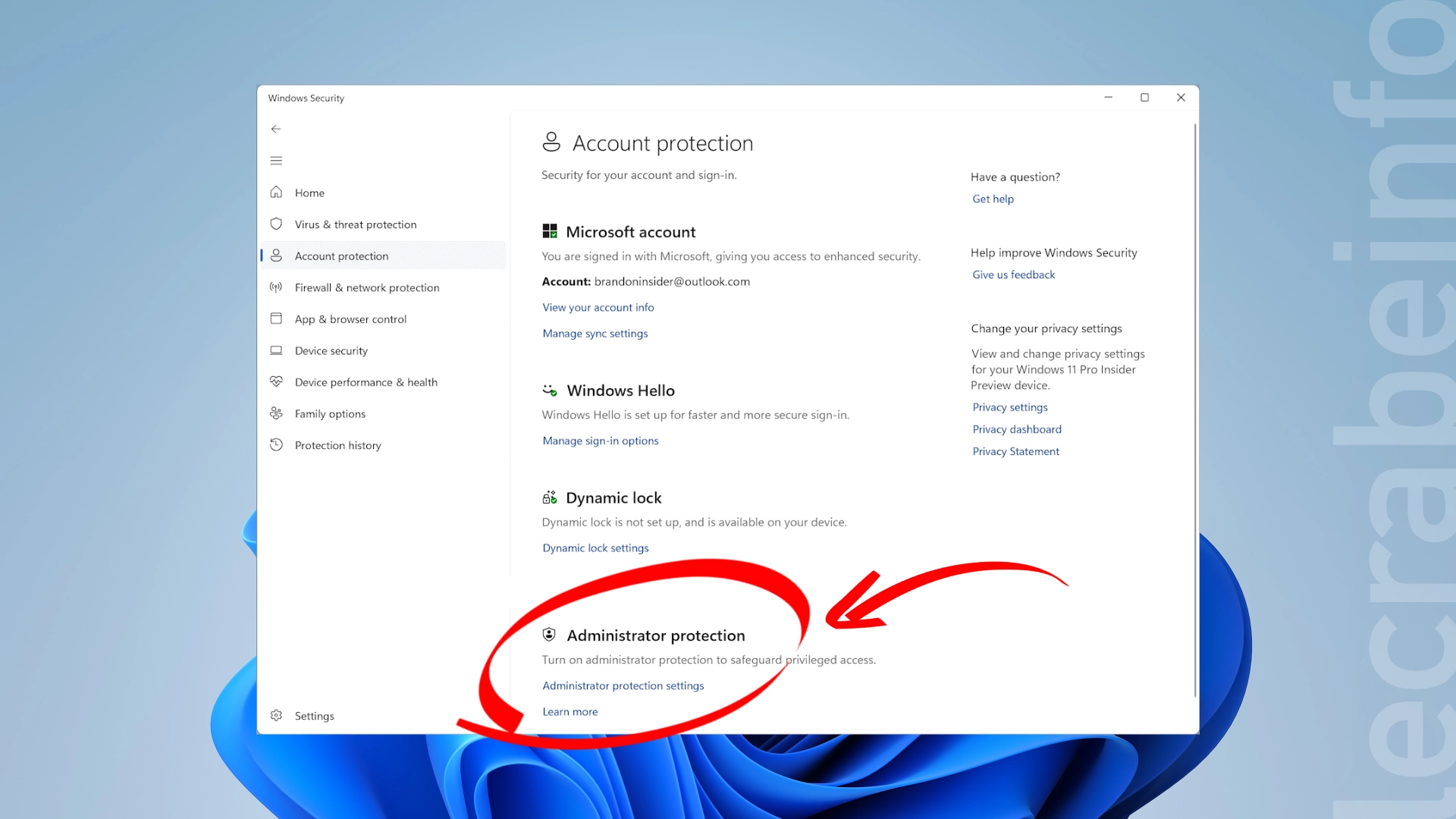Click Dynamic lock settings link
This screenshot has width=1456, height=819.
(595, 548)
